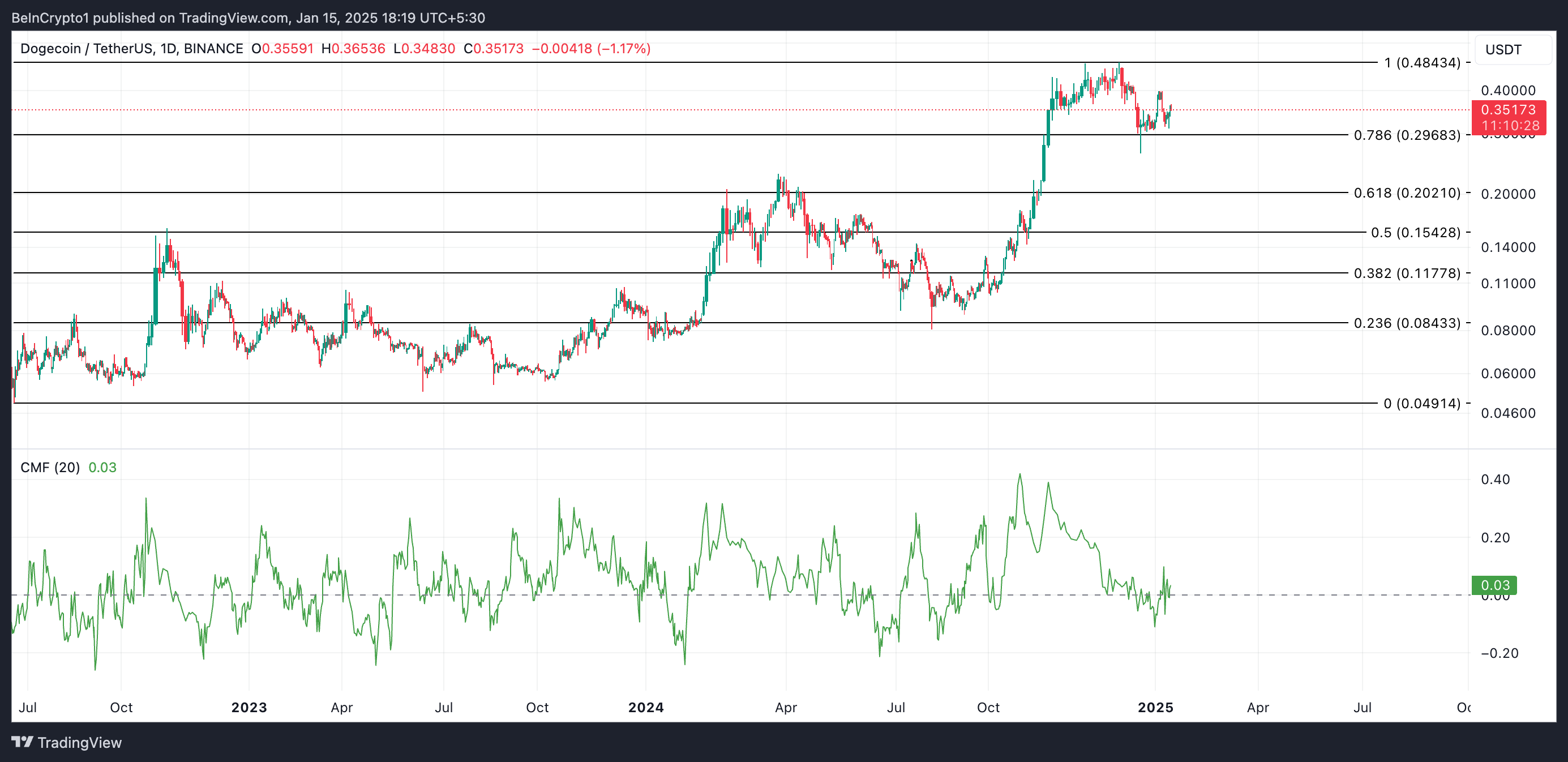Select the 1 (0.48434) Fibonacci level label

click(1421, 63)
